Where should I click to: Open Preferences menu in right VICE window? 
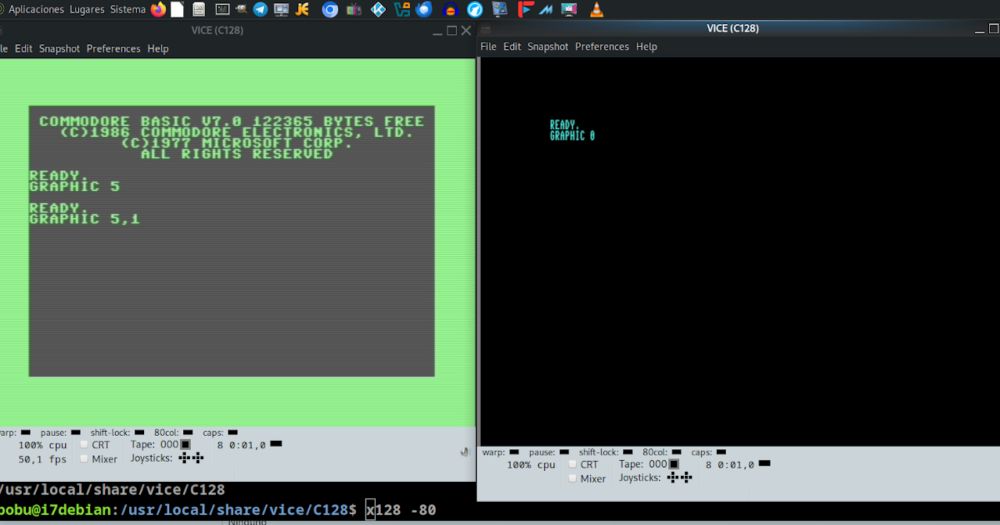[x=601, y=47]
